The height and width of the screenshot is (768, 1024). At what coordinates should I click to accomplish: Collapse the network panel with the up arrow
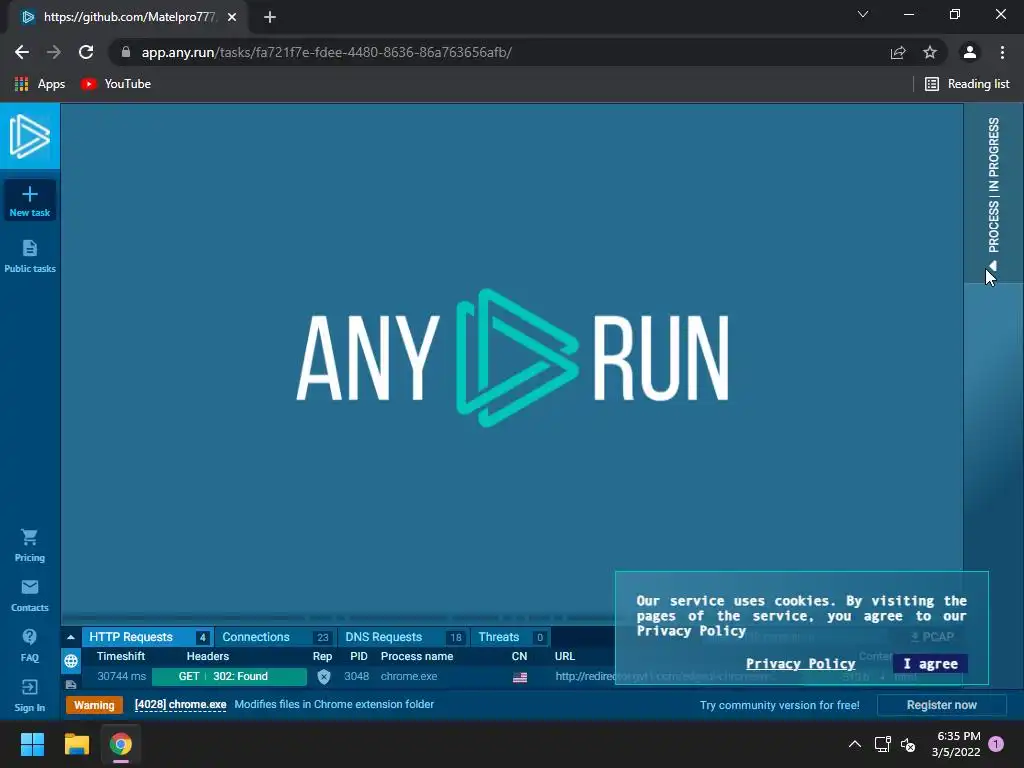pyautogui.click(x=71, y=637)
